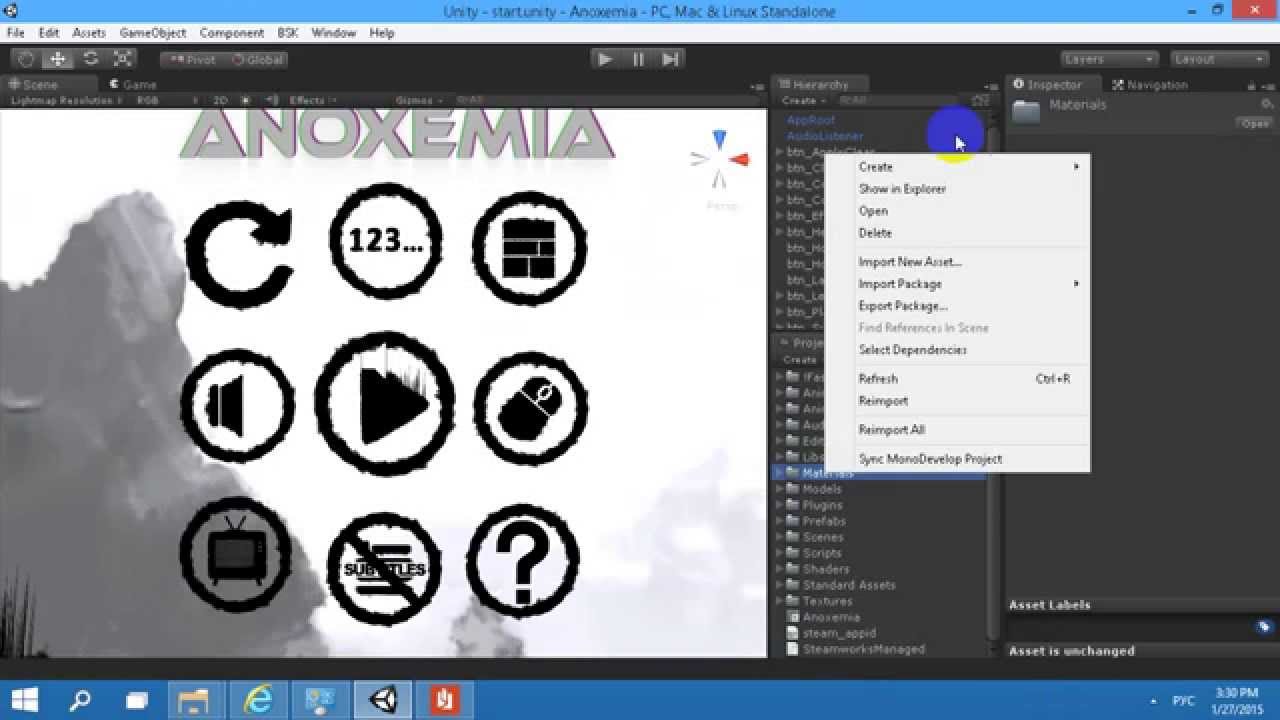Open the Assets menu in menu bar
Screen dimensions: 1280x720
(x=89, y=33)
